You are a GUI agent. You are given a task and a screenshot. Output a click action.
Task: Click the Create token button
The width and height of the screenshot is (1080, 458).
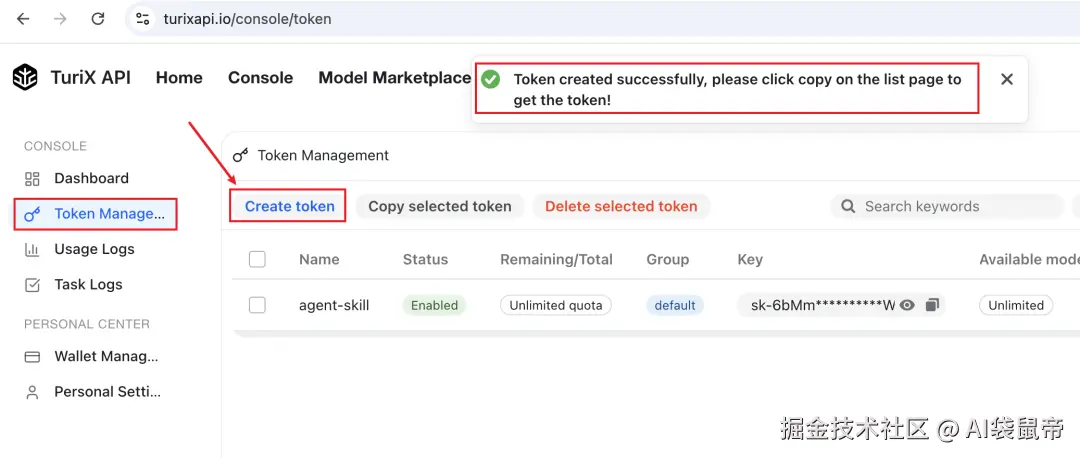289,206
